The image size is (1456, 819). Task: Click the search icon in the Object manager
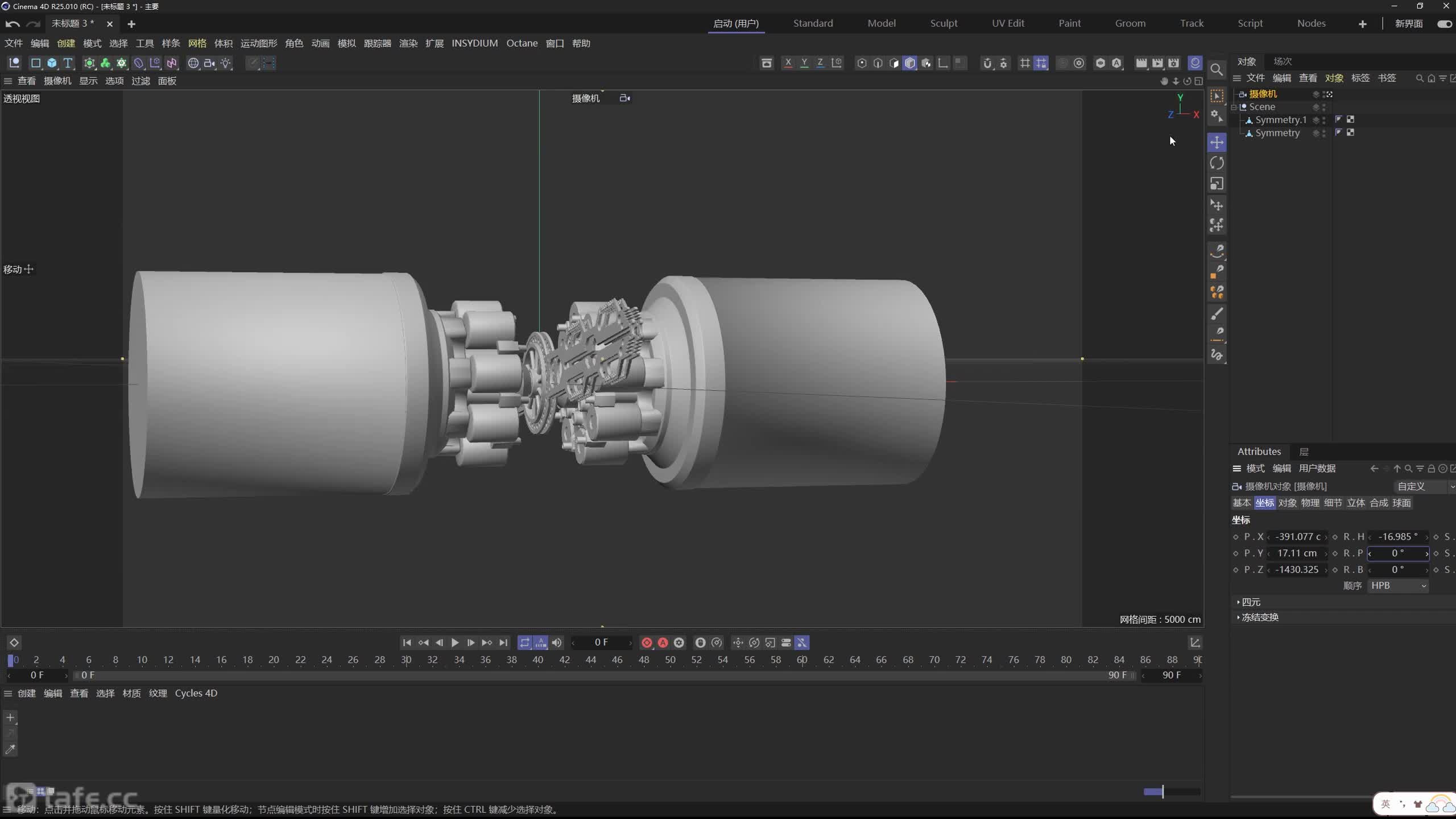point(1420,78)
